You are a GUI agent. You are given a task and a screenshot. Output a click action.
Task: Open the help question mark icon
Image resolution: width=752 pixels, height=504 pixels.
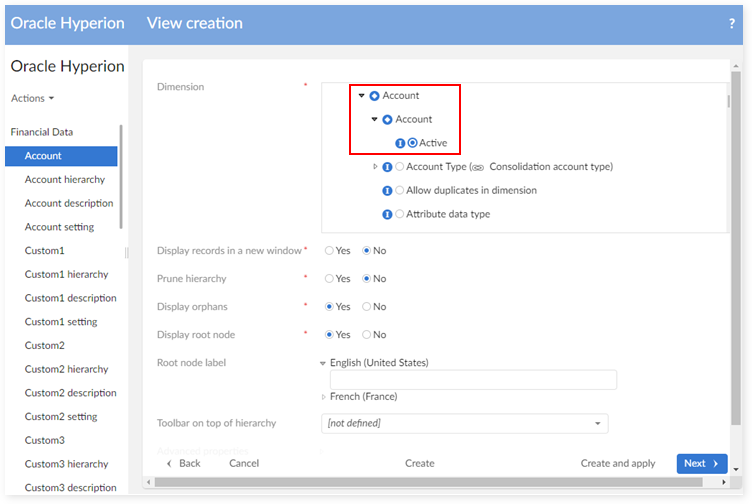(731, 23)
